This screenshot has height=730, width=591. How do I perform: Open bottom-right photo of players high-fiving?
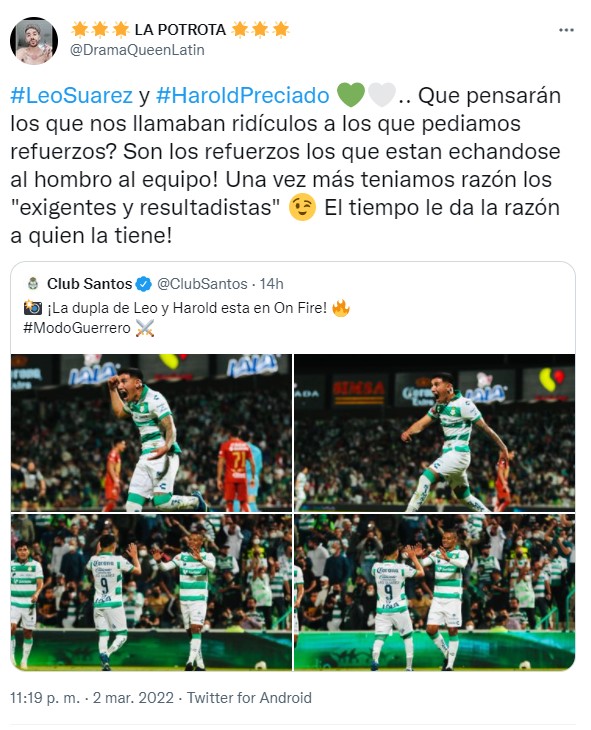pos(435,592)
